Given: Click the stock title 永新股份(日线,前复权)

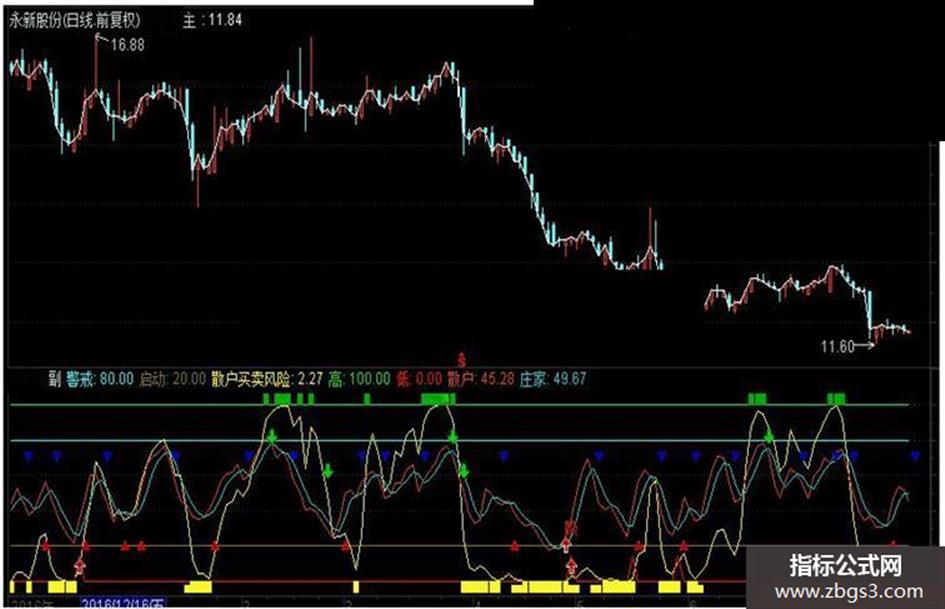Looking at the screenshot, I should 75,21.
